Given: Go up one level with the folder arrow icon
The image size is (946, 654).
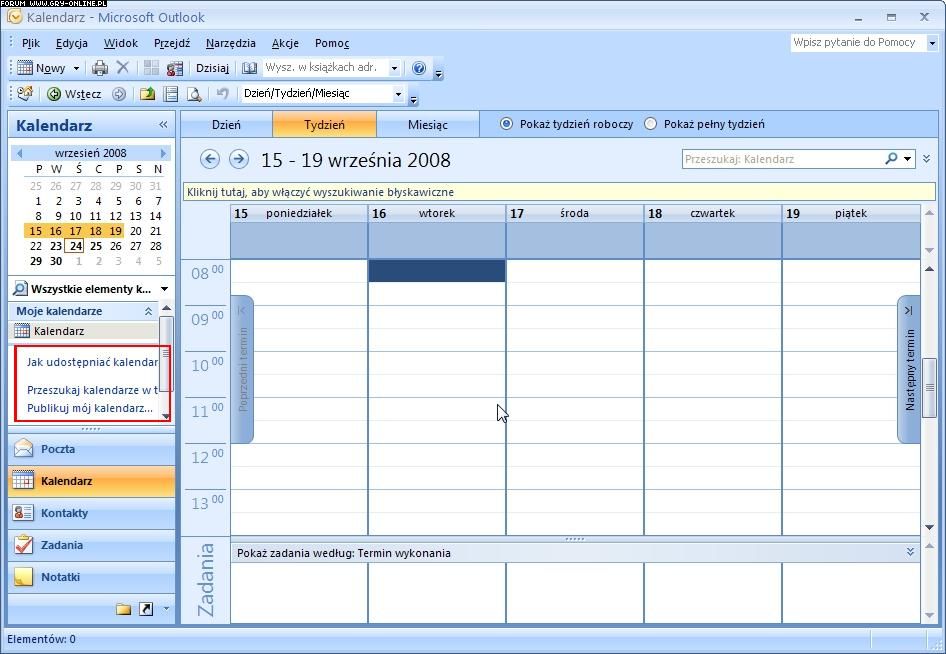Looking at the screenshot, I should (x=147, y=94).
